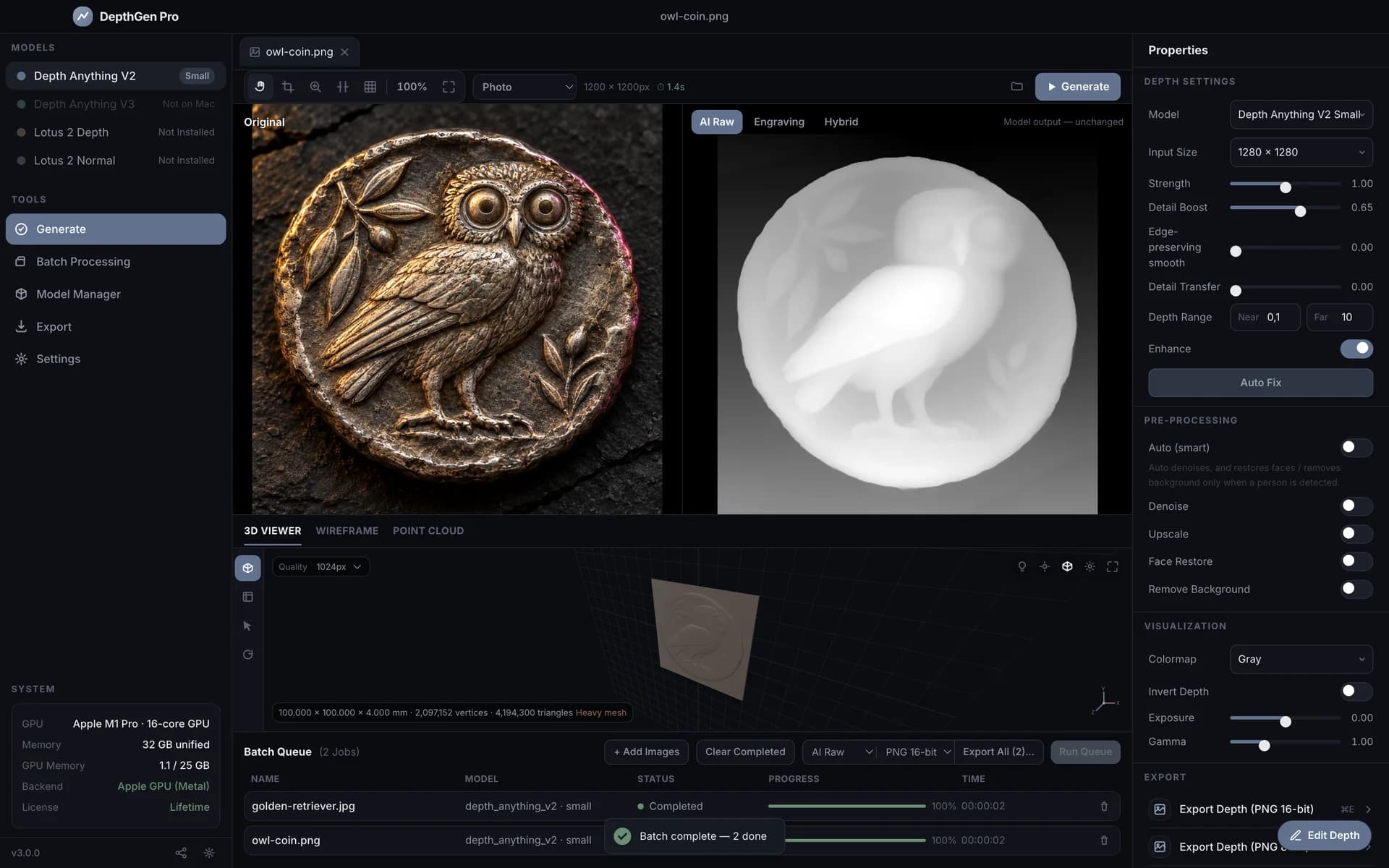Click Clear Completed button

click(745, 752)
